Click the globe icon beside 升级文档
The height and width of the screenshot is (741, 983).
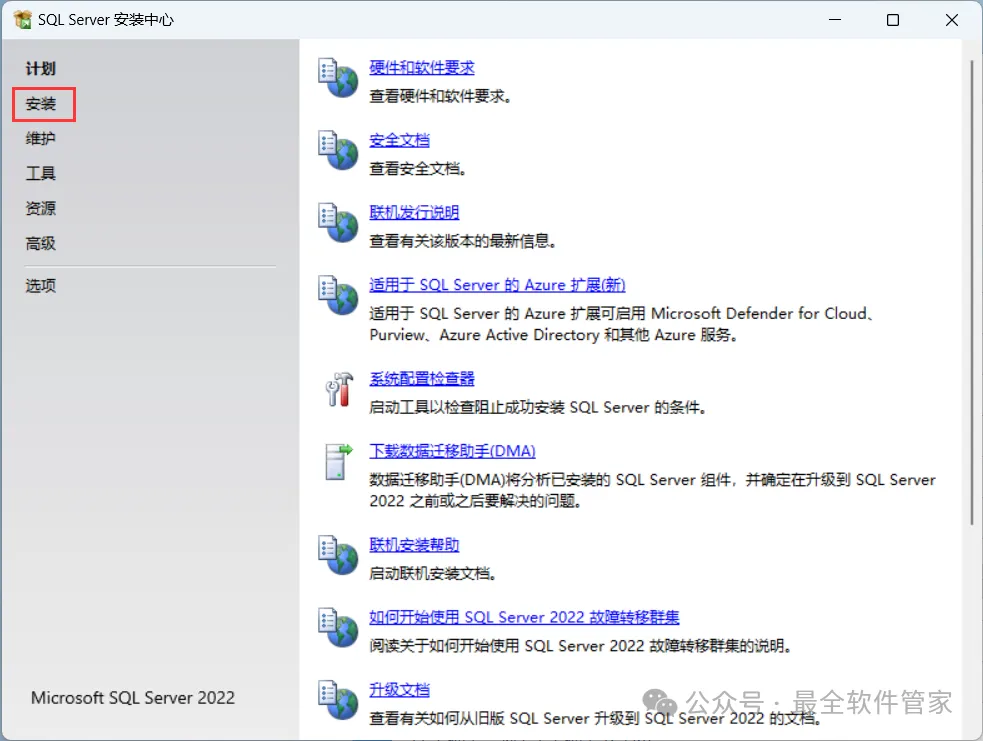point(338,700)
